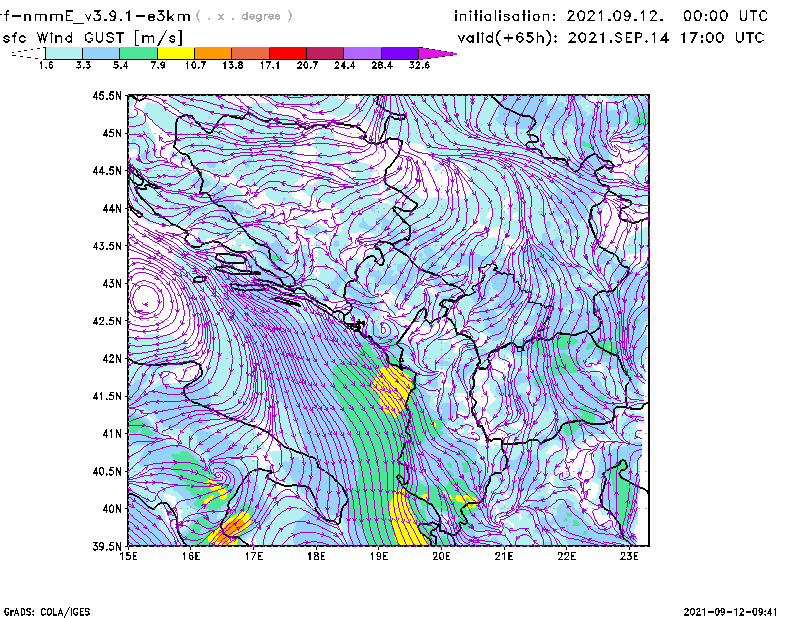Click the legend value 17.1

[270, 65]
